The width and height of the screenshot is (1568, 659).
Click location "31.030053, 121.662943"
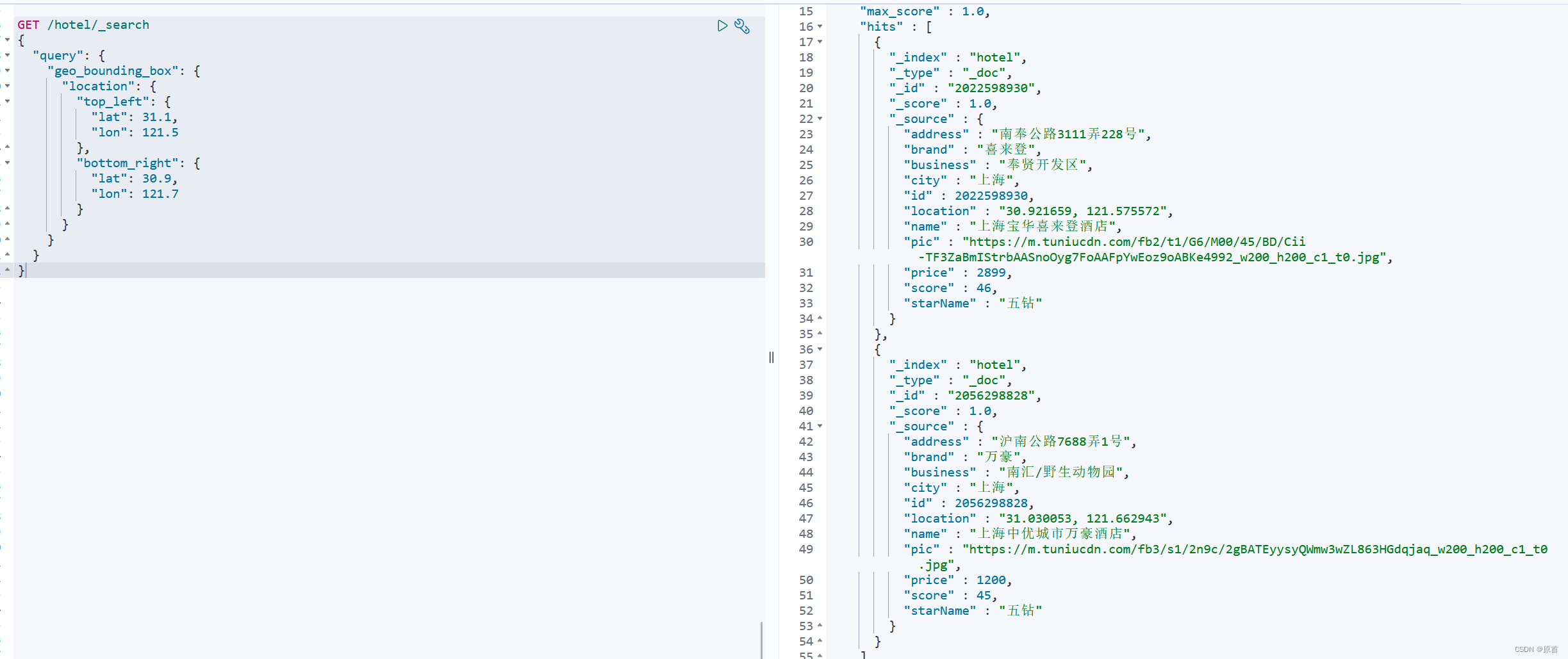(x=1082, y=519)
